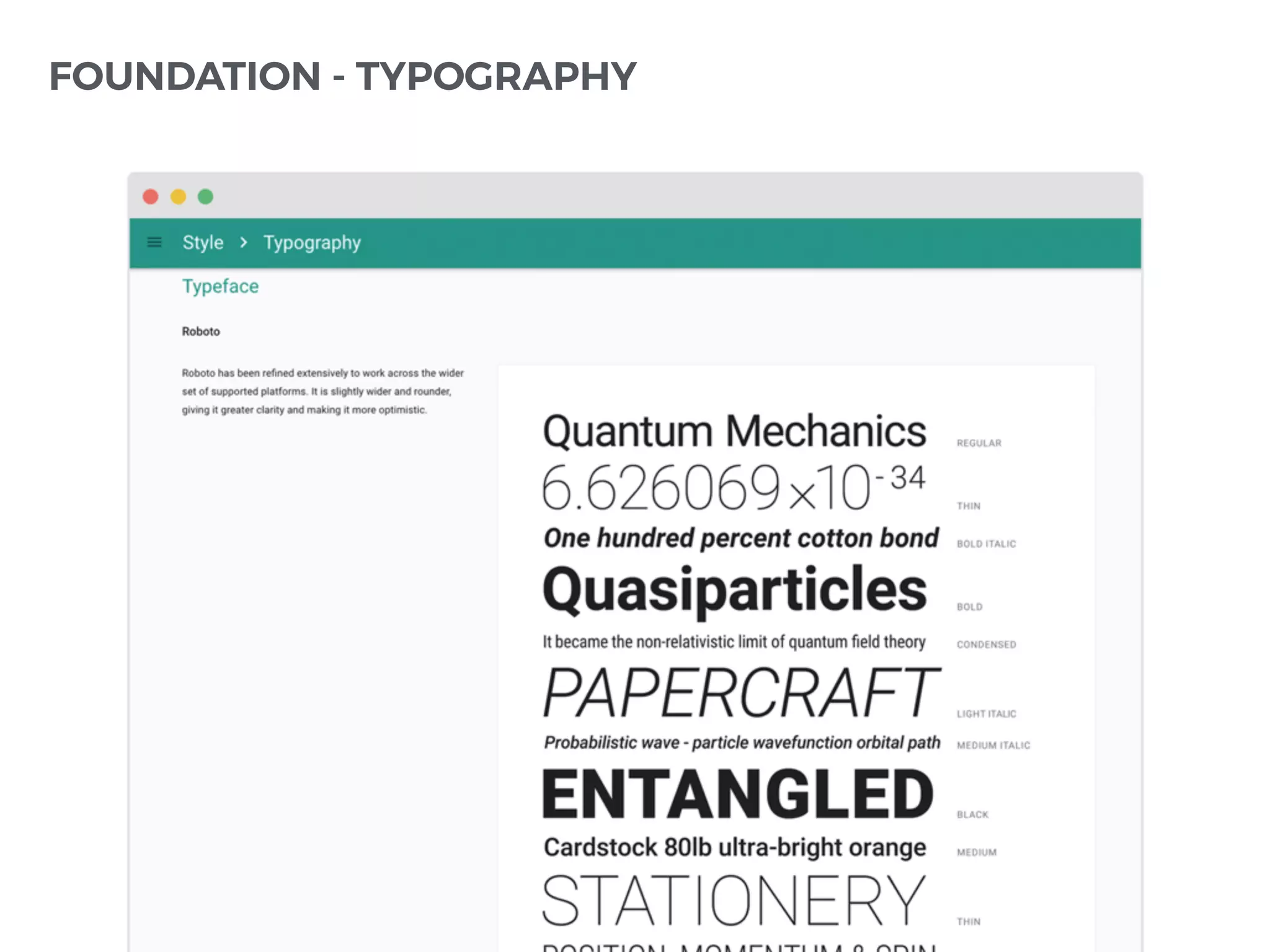Viewport: 1270px width, 952px height.
Task: Click the MEDIUM ITALIC weight label
Action: pos(993,746)
